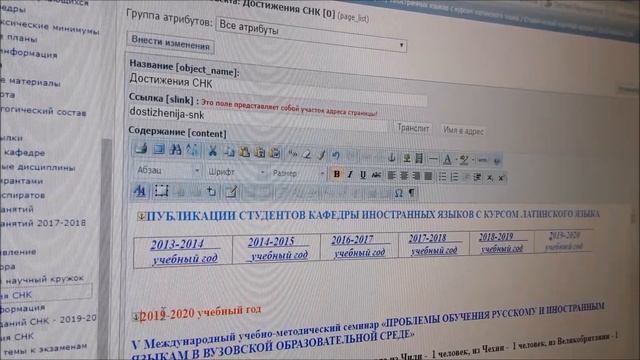Open the style properties icon in third toolbar row

[x=140, y=191]
